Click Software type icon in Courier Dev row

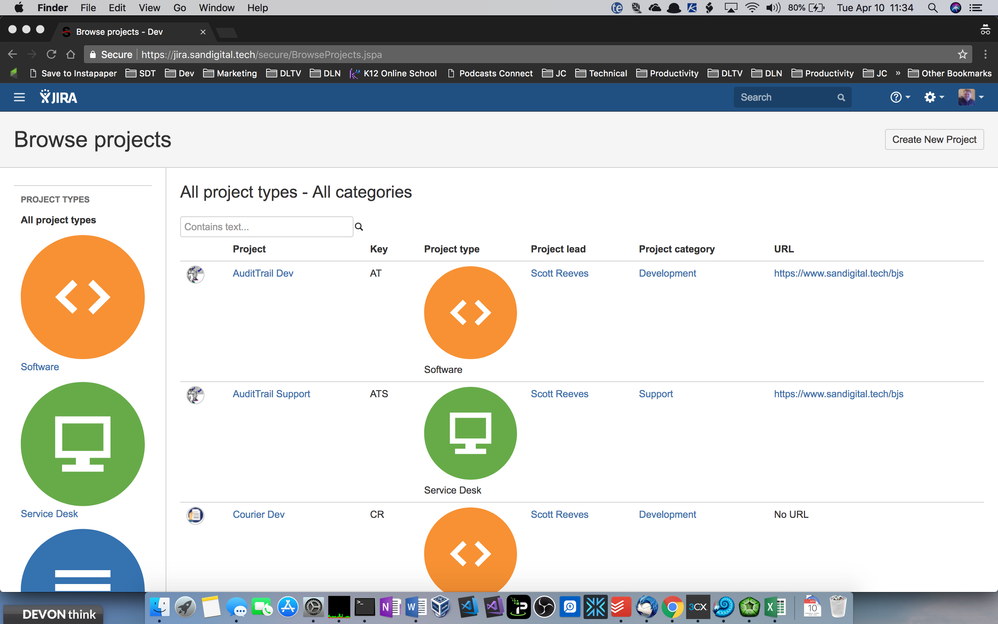click(x=470, y=550)
